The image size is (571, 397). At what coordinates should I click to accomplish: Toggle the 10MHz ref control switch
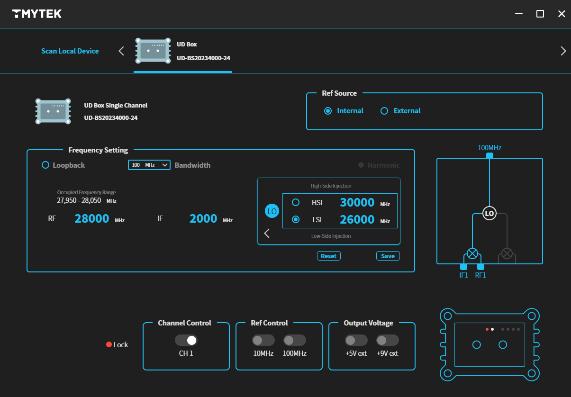coord(263,340)
